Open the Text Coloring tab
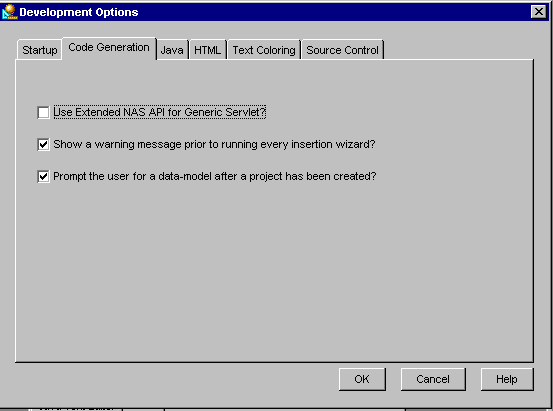 264,50
